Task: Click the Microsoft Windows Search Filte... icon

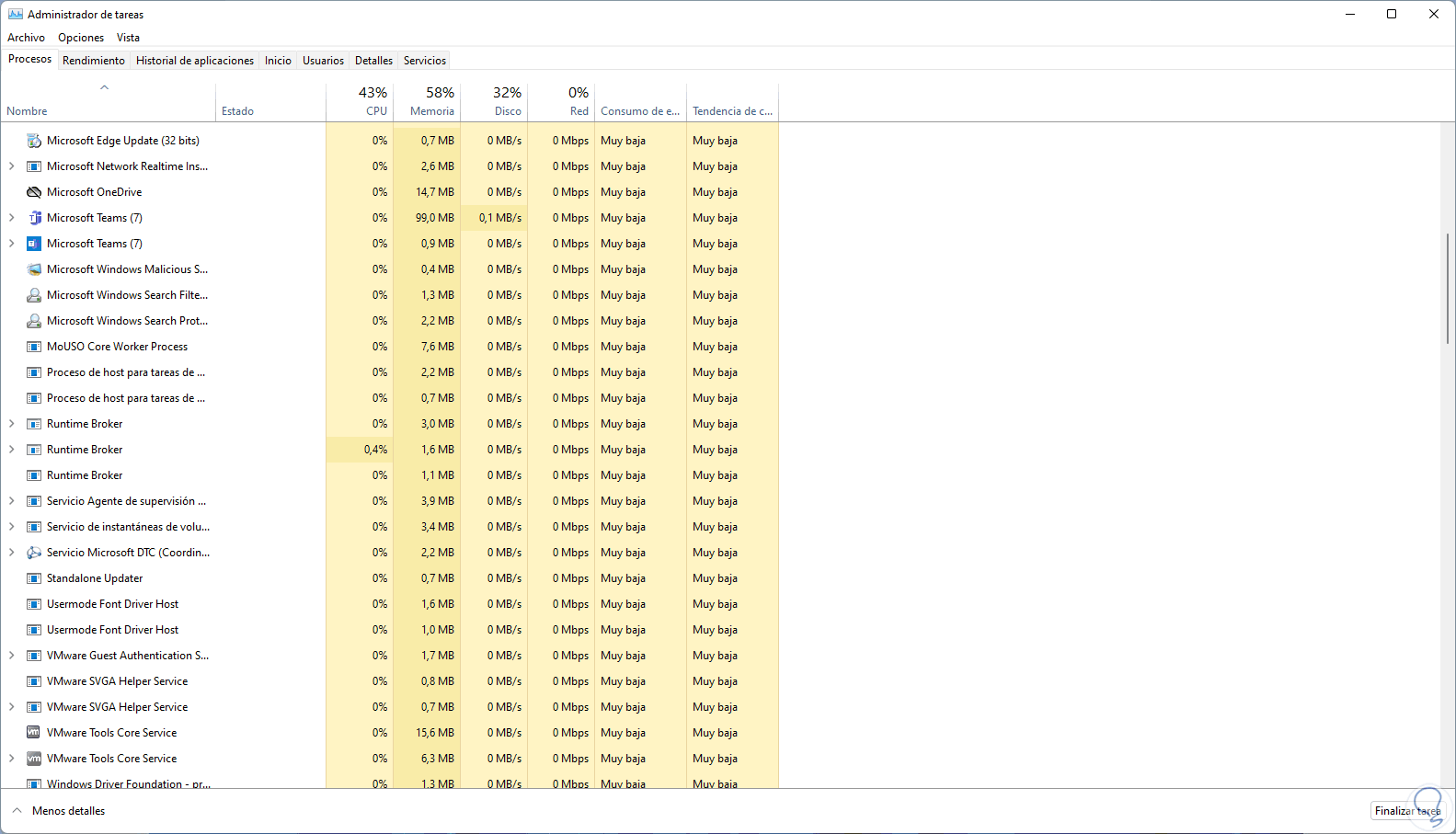Action: tap(34, 295)
